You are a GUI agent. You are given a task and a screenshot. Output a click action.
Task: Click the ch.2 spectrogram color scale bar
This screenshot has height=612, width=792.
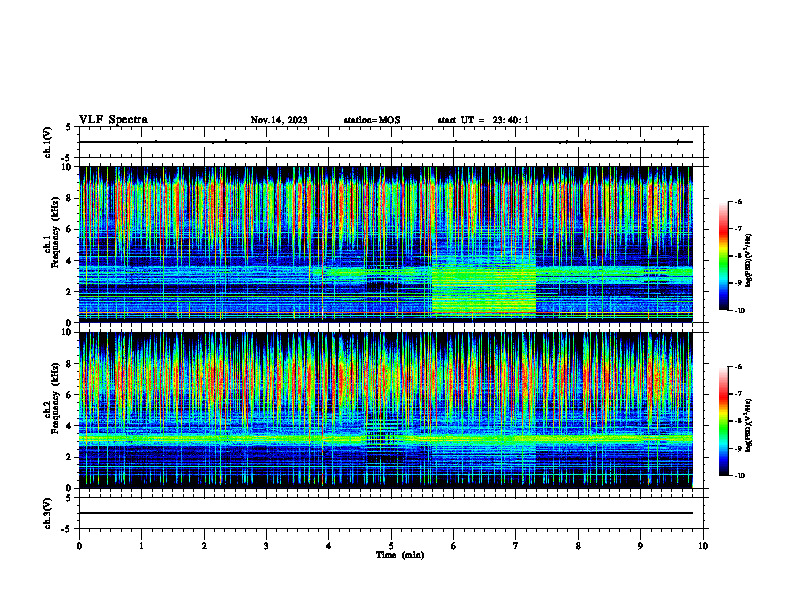724,421
